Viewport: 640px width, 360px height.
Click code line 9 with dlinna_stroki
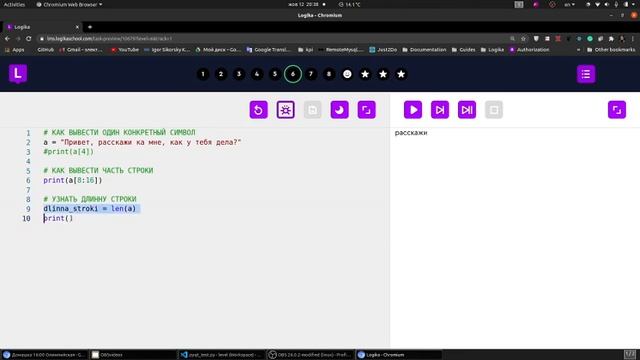click(89, 209)
